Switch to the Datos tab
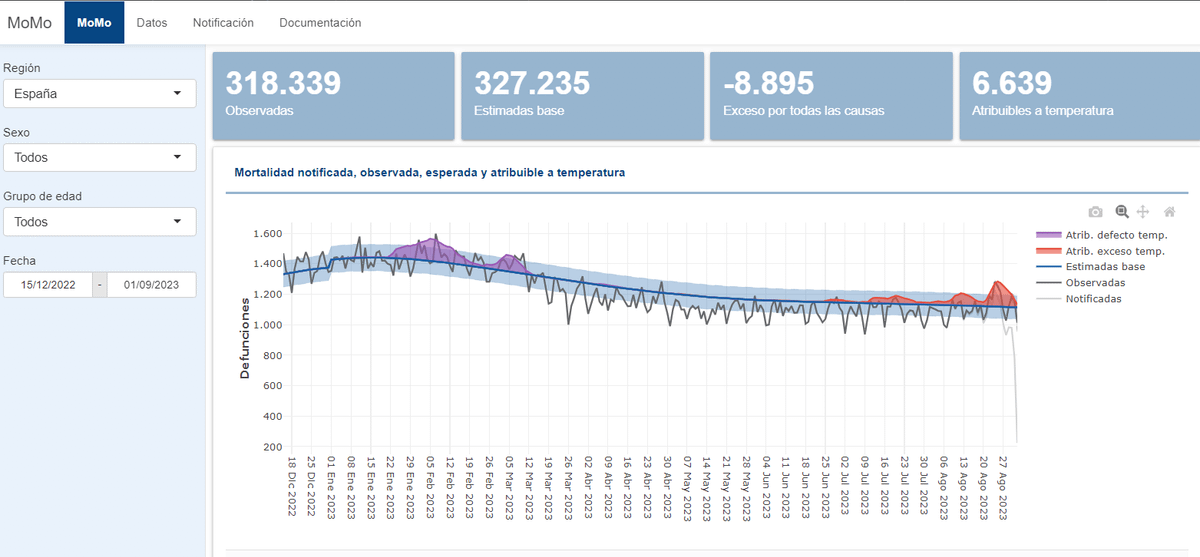The image size is (1200, 557). pyautogui.click(x=152, y=22)
